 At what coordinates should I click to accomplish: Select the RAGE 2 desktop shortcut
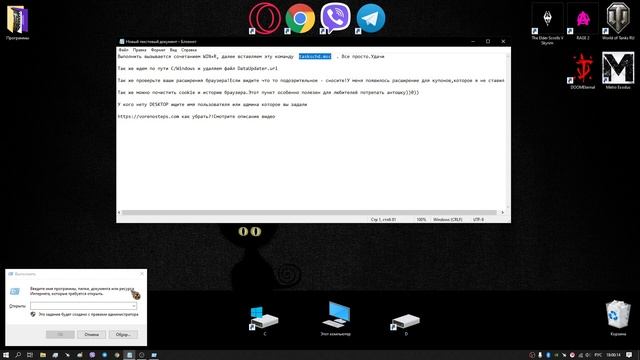(x=583, y=21)
